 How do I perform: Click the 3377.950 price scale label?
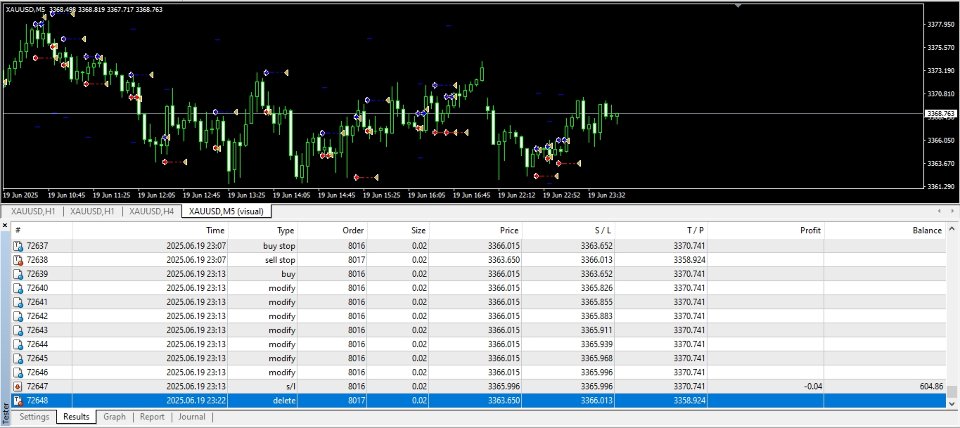click(941, 25)
